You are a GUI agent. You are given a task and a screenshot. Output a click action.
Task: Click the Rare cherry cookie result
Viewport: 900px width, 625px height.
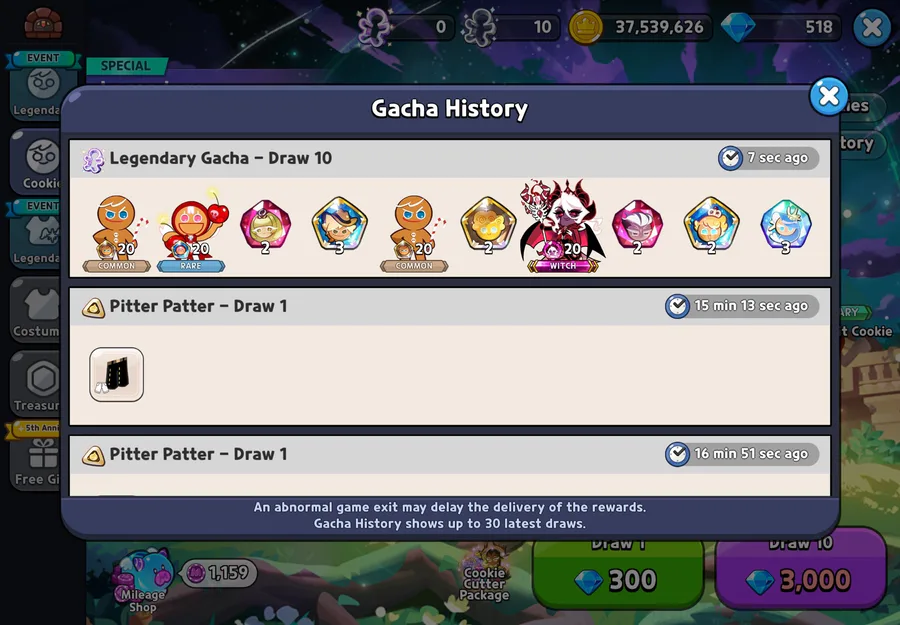[193, 231]
